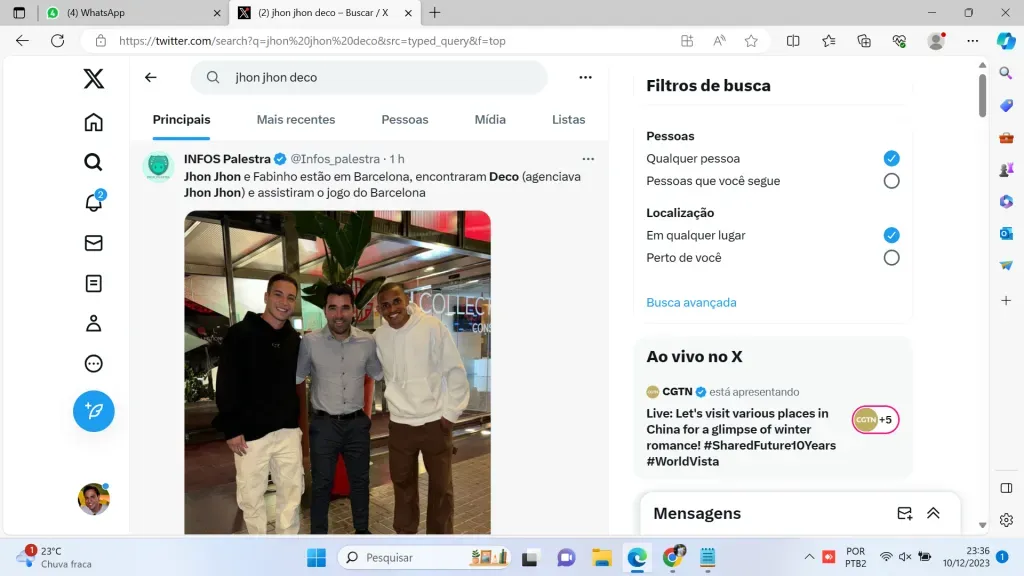Viewport: 1024px width, 576px height.
Task: Open the search options three-dot menu
Action: coord(585,77)
